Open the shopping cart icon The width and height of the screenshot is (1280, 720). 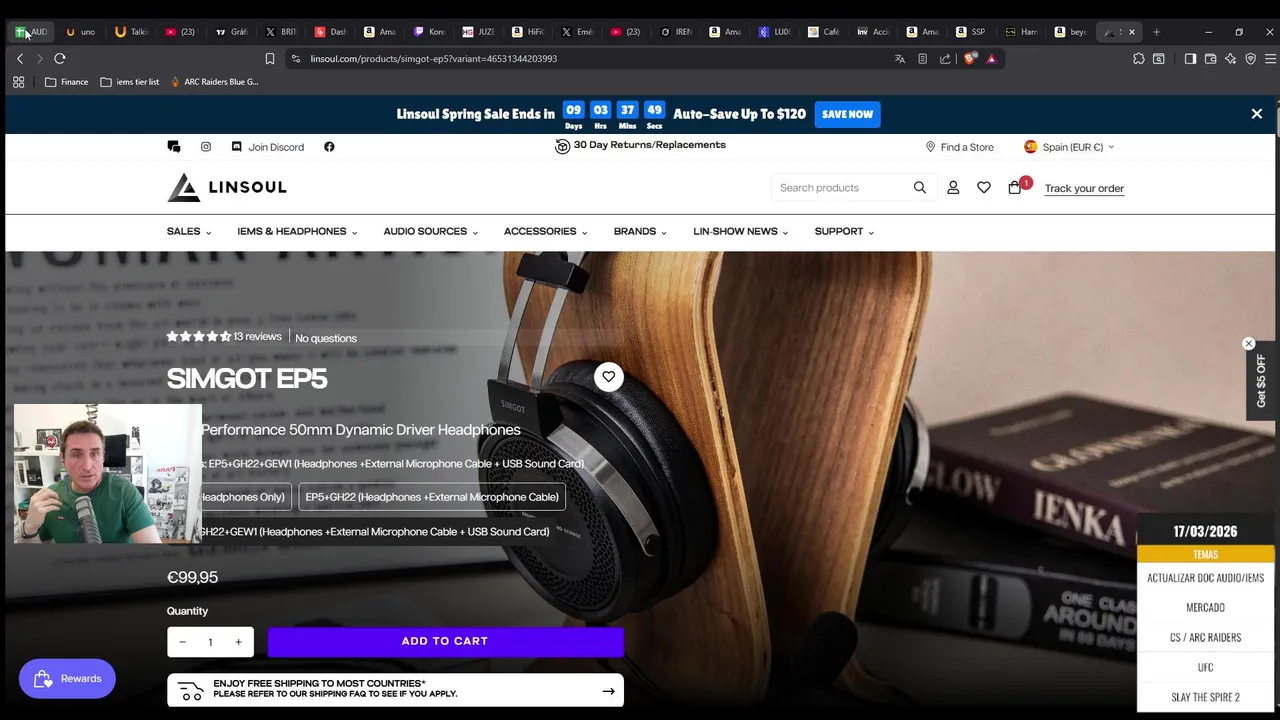(1015, 188)
